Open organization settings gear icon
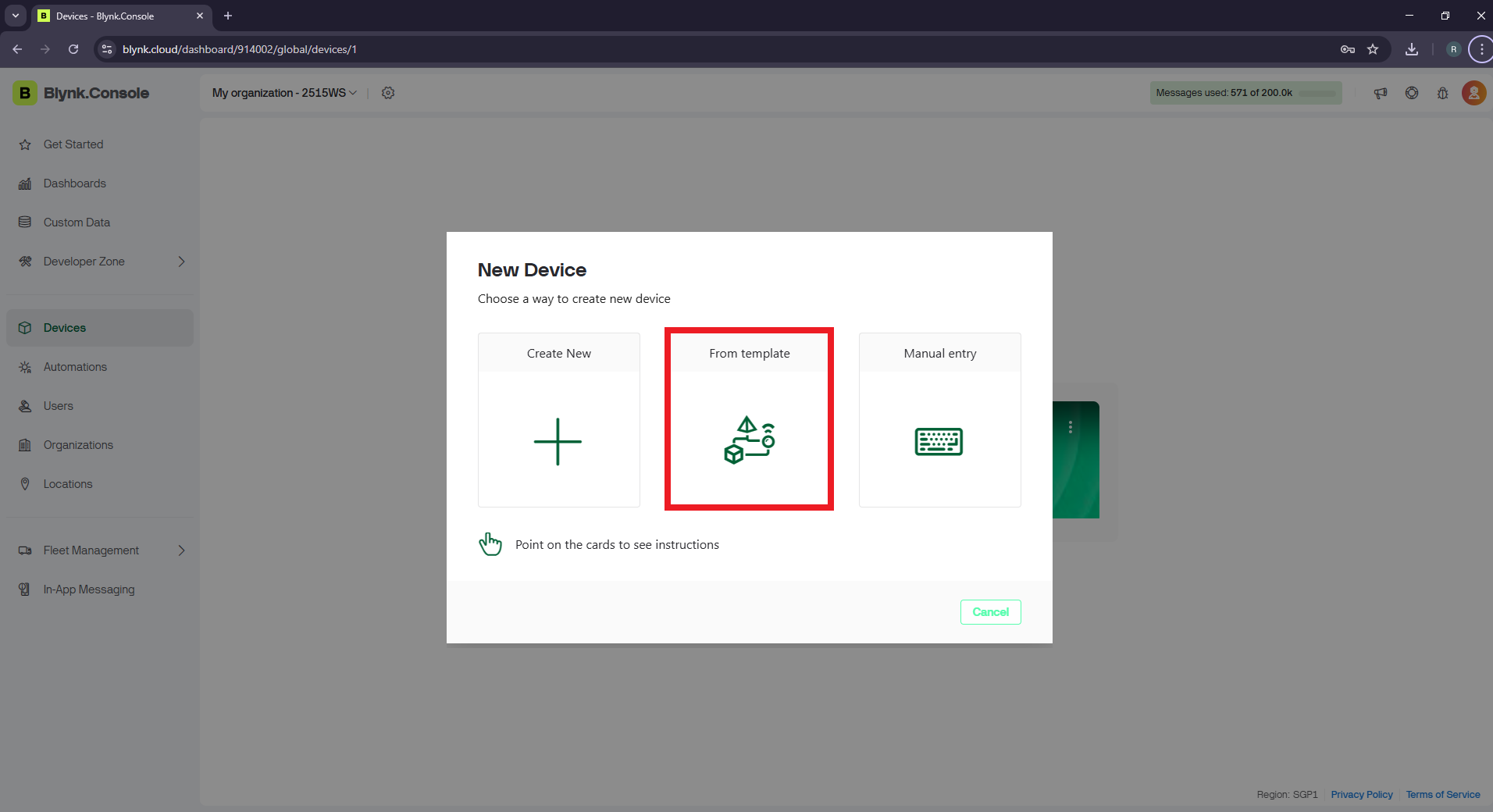1493x812 pixels. [x=388, y=93]
